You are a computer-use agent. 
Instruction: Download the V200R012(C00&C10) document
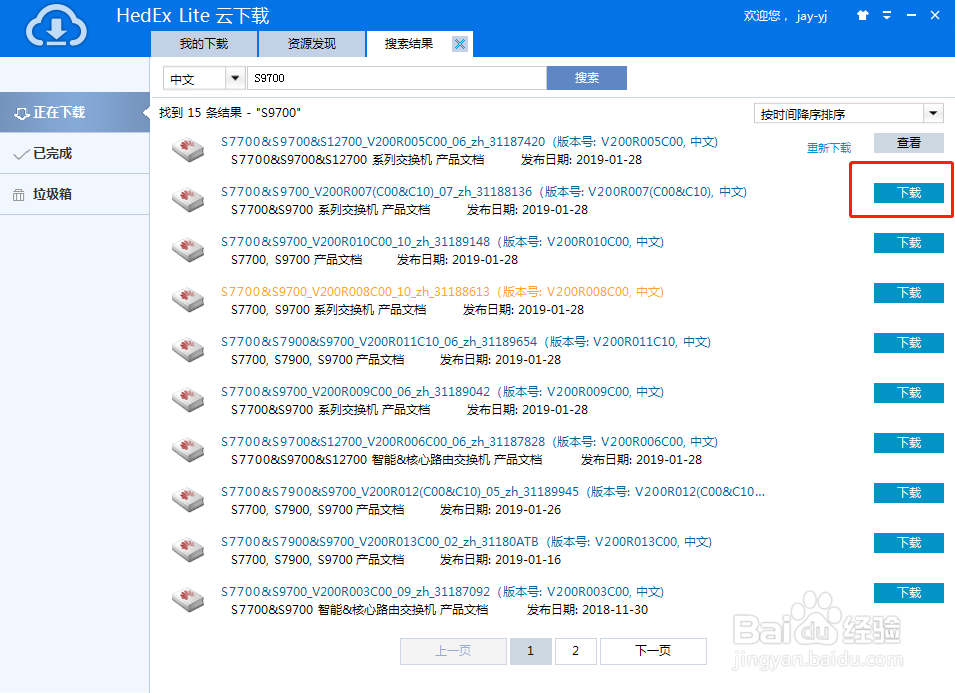pyautogui.click(x=909, y=492)
